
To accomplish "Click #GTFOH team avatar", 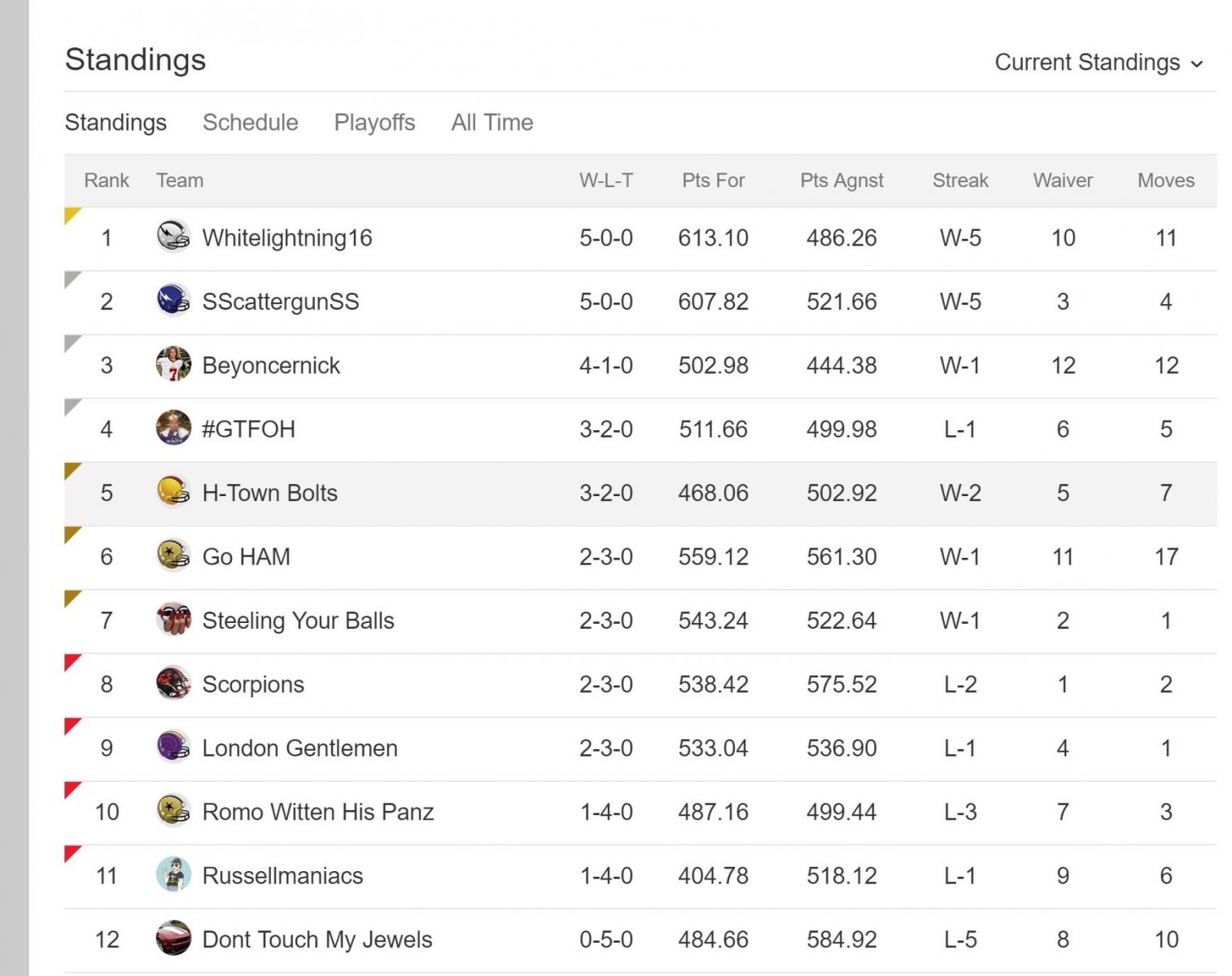I will click(173, 429).
